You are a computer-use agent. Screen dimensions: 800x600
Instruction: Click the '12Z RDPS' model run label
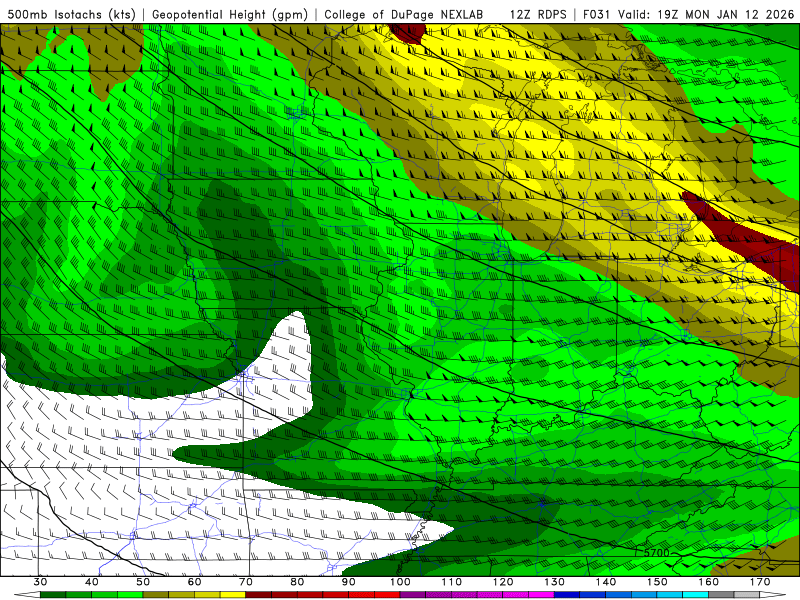pos(538,14)
